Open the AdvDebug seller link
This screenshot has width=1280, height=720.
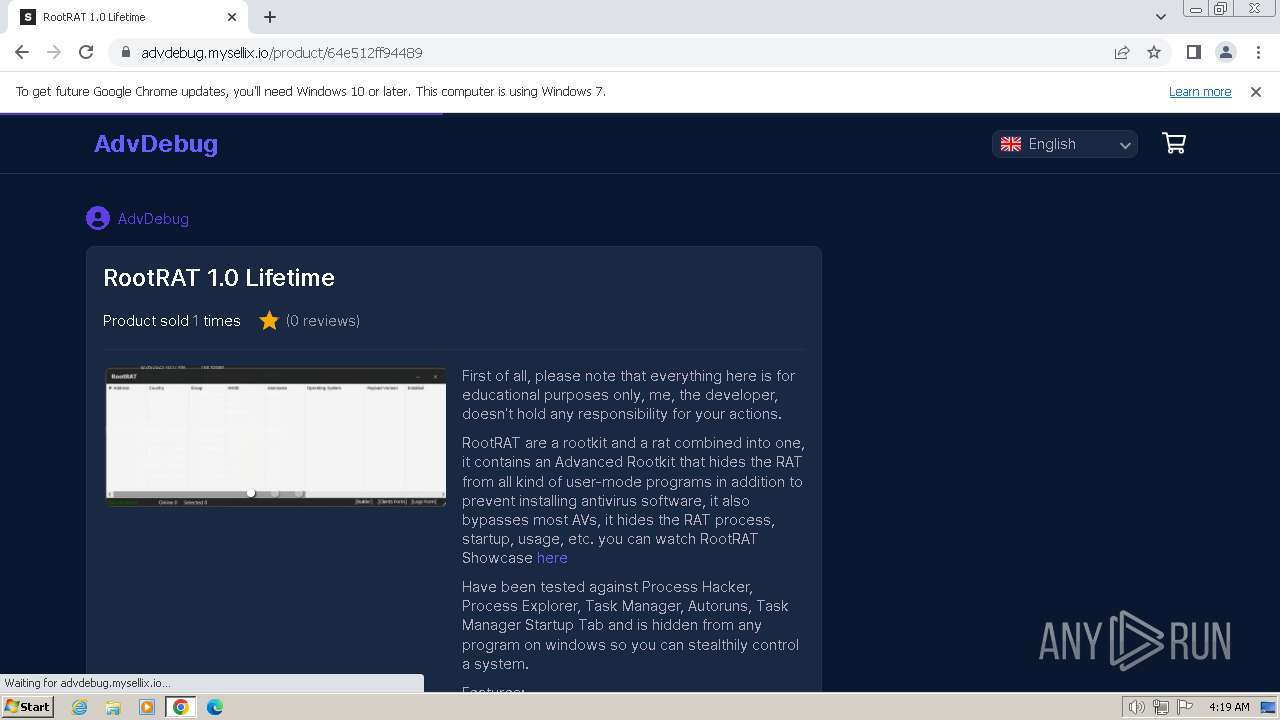pyautogui.click(x=153, y=219)
